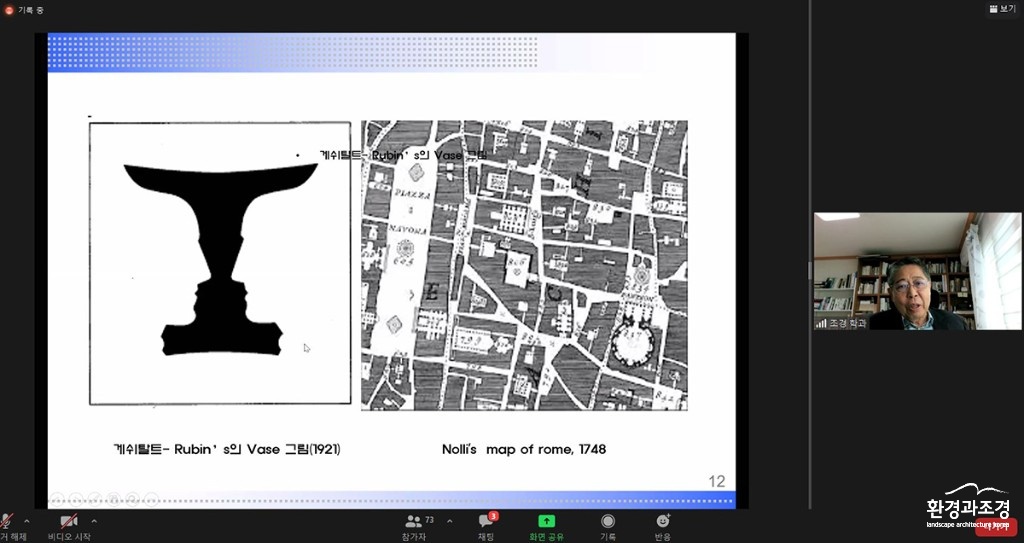The width and height of the screenshot is (1024, 543).
Task: Click the 조경 학과 participant name label
Action: [848, 323]
